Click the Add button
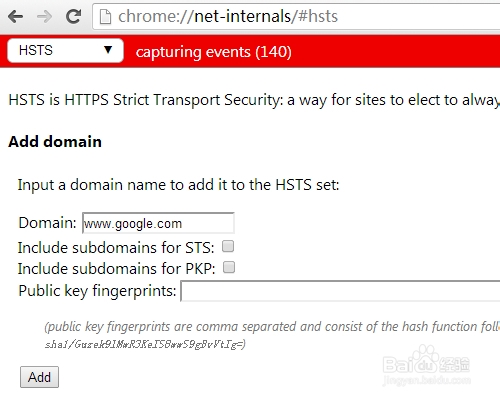The height and width of the screenshot is (398, 500). coord(39,377)
